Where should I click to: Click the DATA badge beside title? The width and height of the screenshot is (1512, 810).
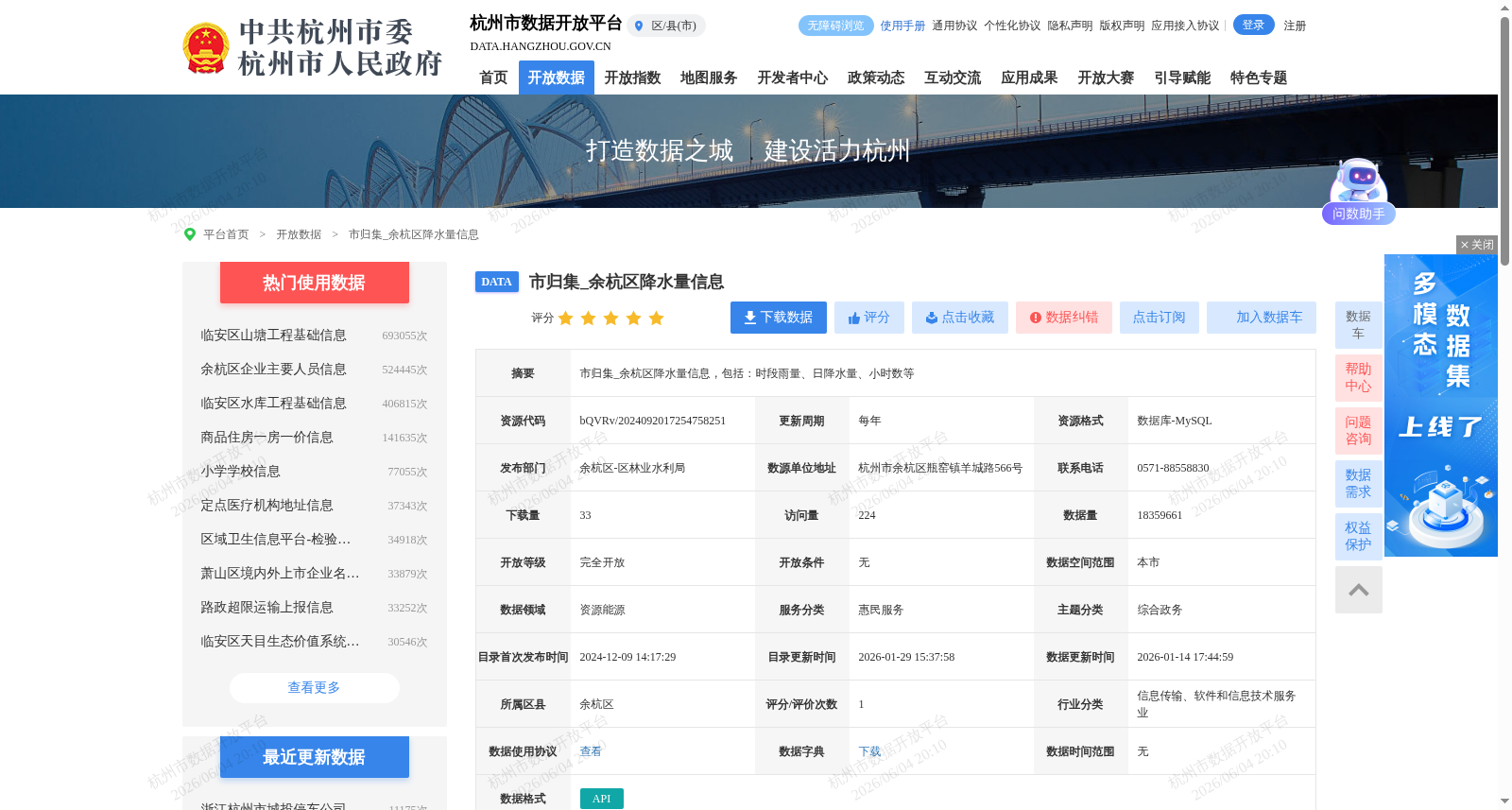click(497, 282)
